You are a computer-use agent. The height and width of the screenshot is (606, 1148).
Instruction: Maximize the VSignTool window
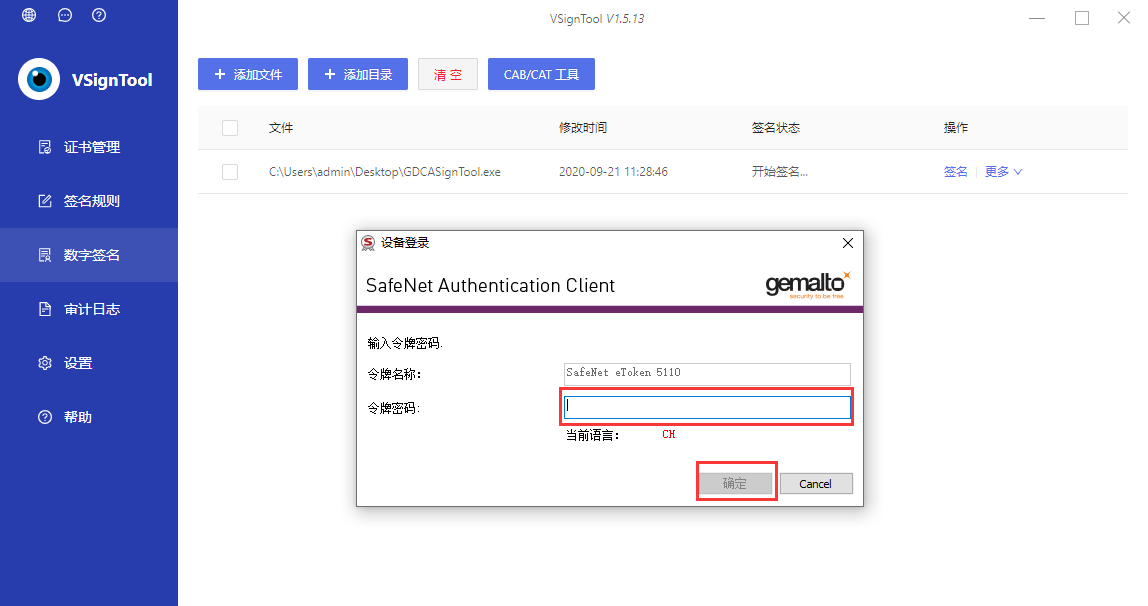1081,18
